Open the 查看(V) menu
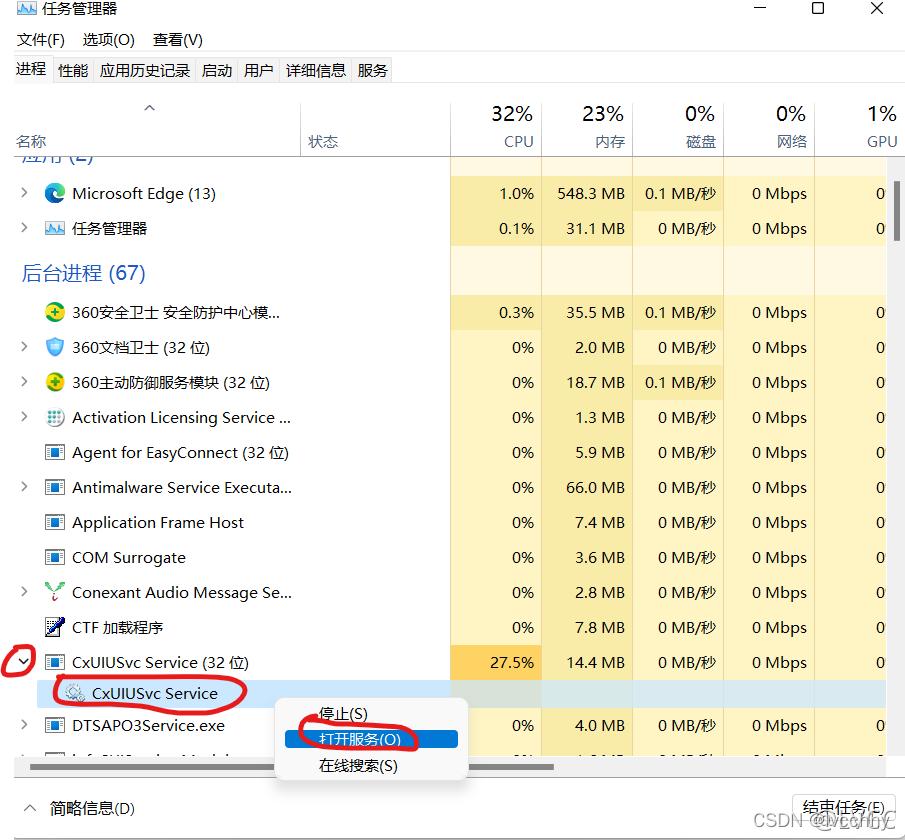 178,40
